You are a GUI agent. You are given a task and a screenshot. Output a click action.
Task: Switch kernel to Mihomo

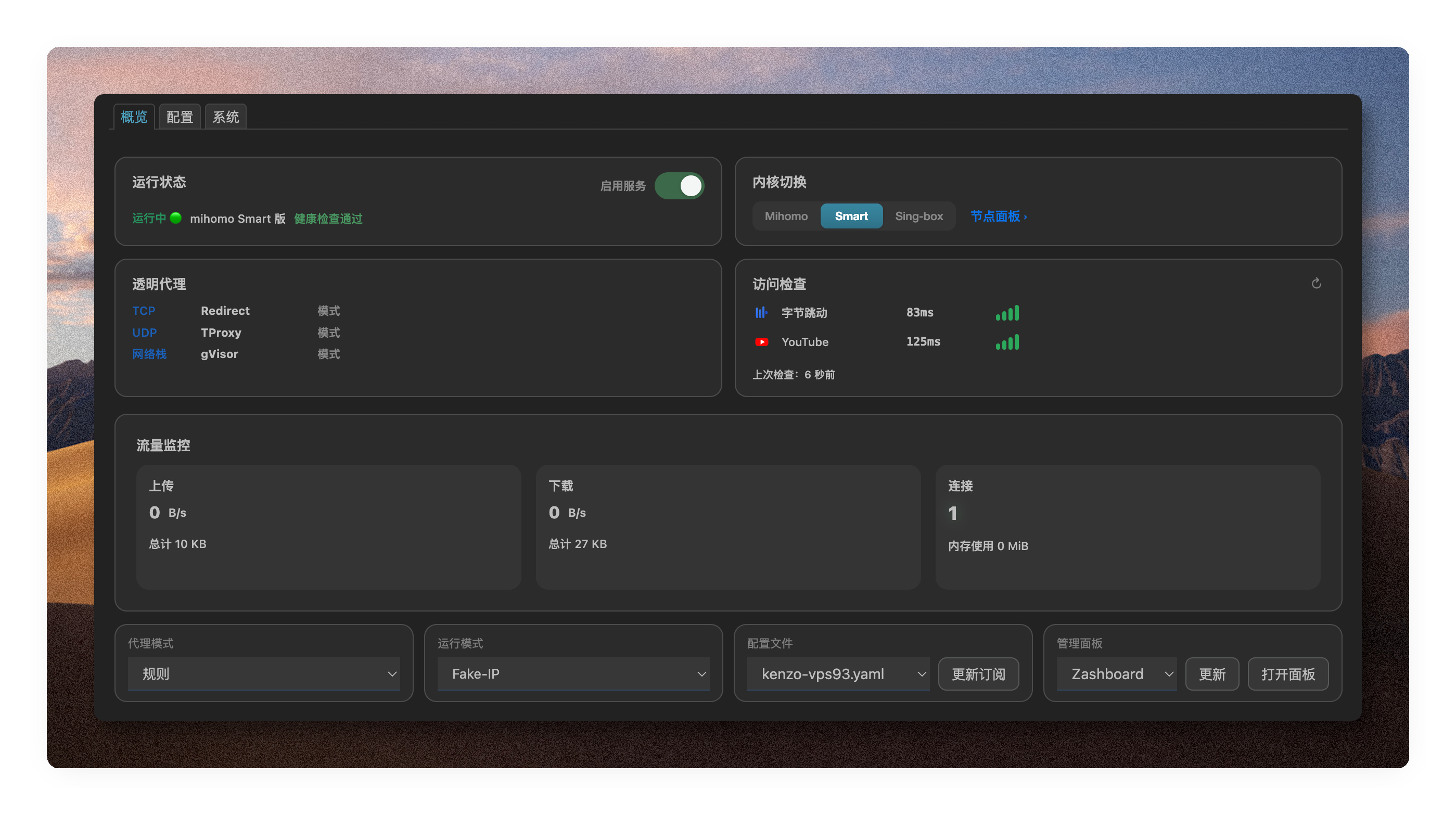786,216
